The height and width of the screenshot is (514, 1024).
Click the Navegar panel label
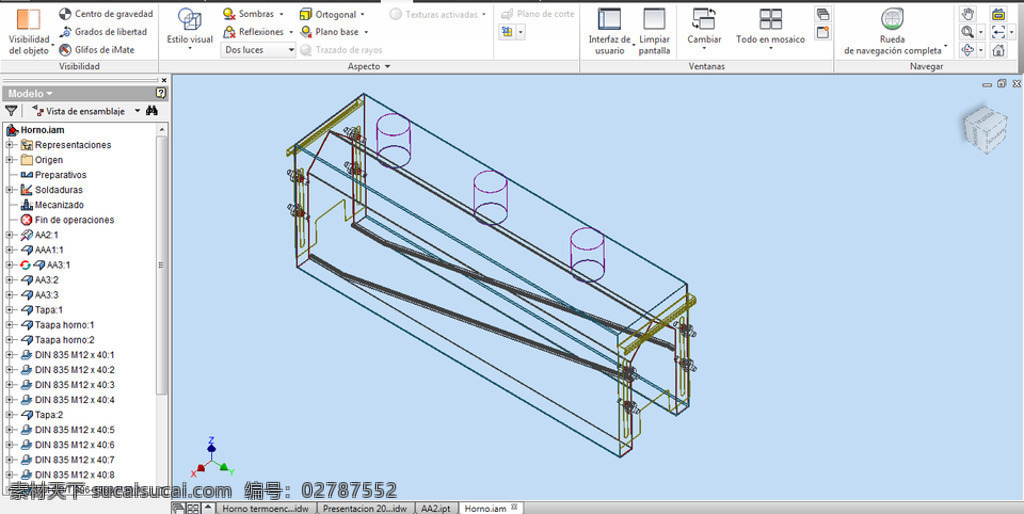(926, 66)
